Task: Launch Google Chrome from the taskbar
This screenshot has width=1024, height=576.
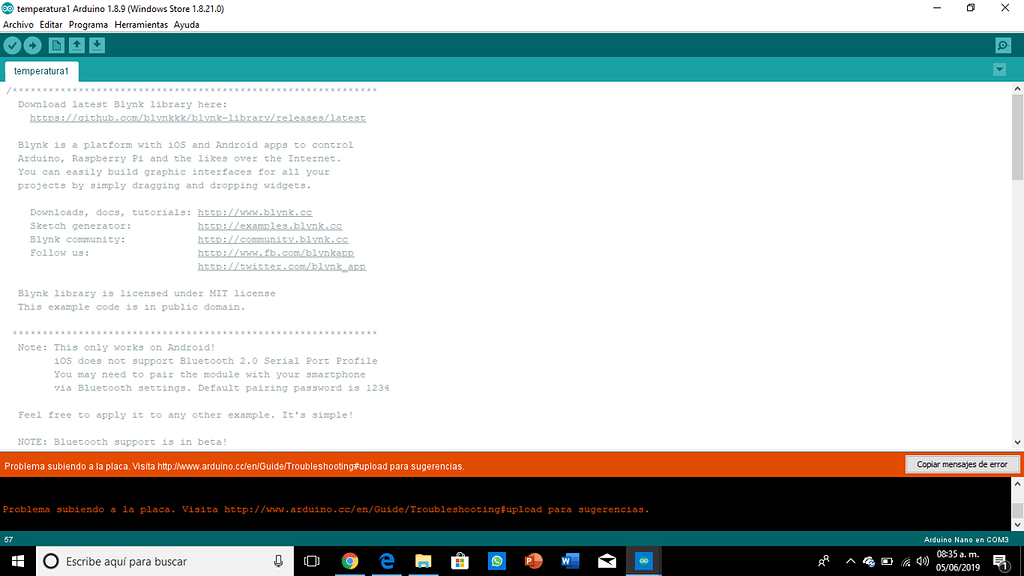Action: coord(350,562)
